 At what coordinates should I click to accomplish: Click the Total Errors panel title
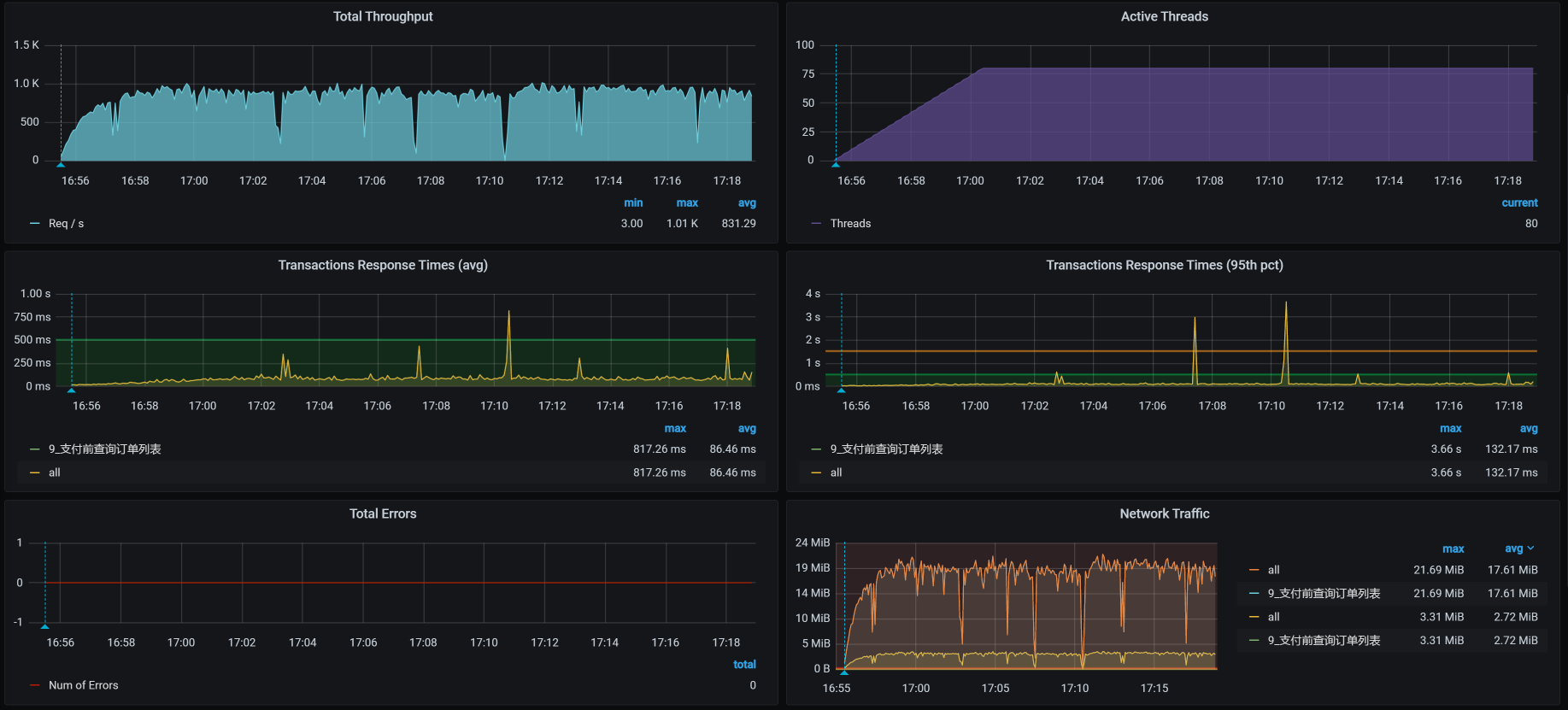tap(383, 513)
